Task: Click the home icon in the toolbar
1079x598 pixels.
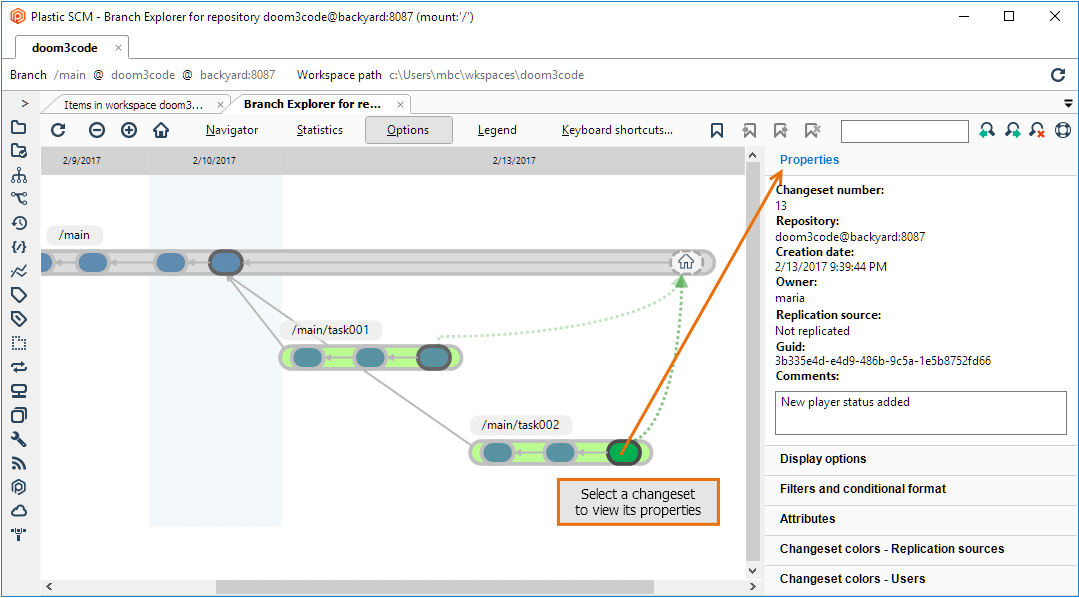Action: point(161,130)
